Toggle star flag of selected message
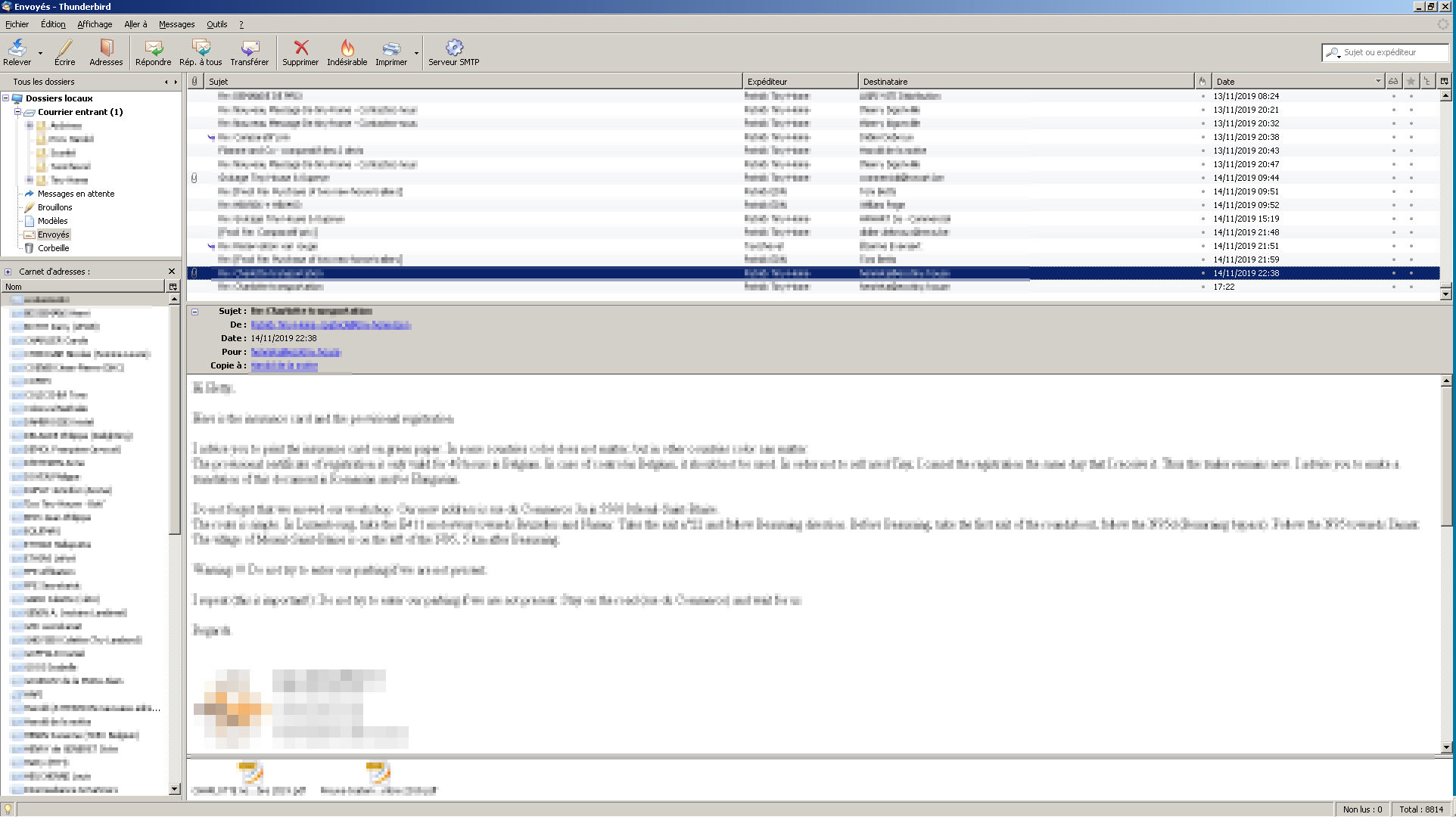The height and width of the screenshot is (817, 1456). [x=1411, y=273]
